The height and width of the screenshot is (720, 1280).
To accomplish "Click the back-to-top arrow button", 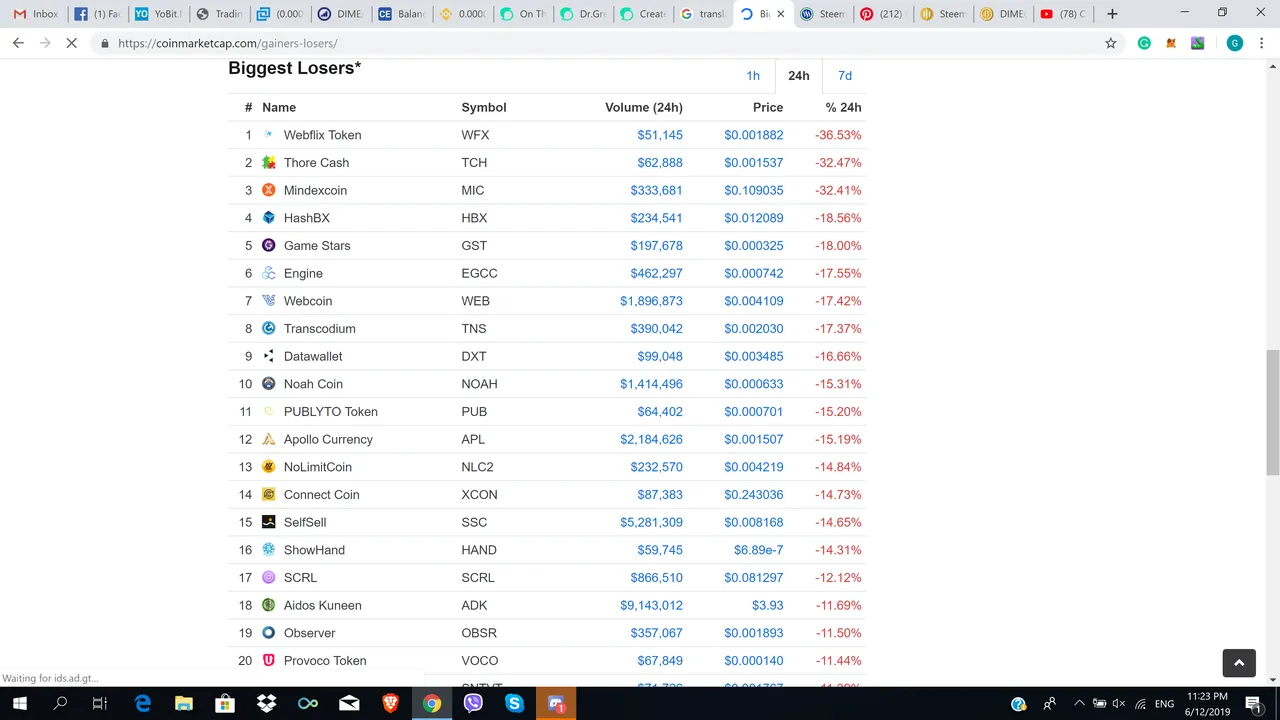I will point(1239,662).
